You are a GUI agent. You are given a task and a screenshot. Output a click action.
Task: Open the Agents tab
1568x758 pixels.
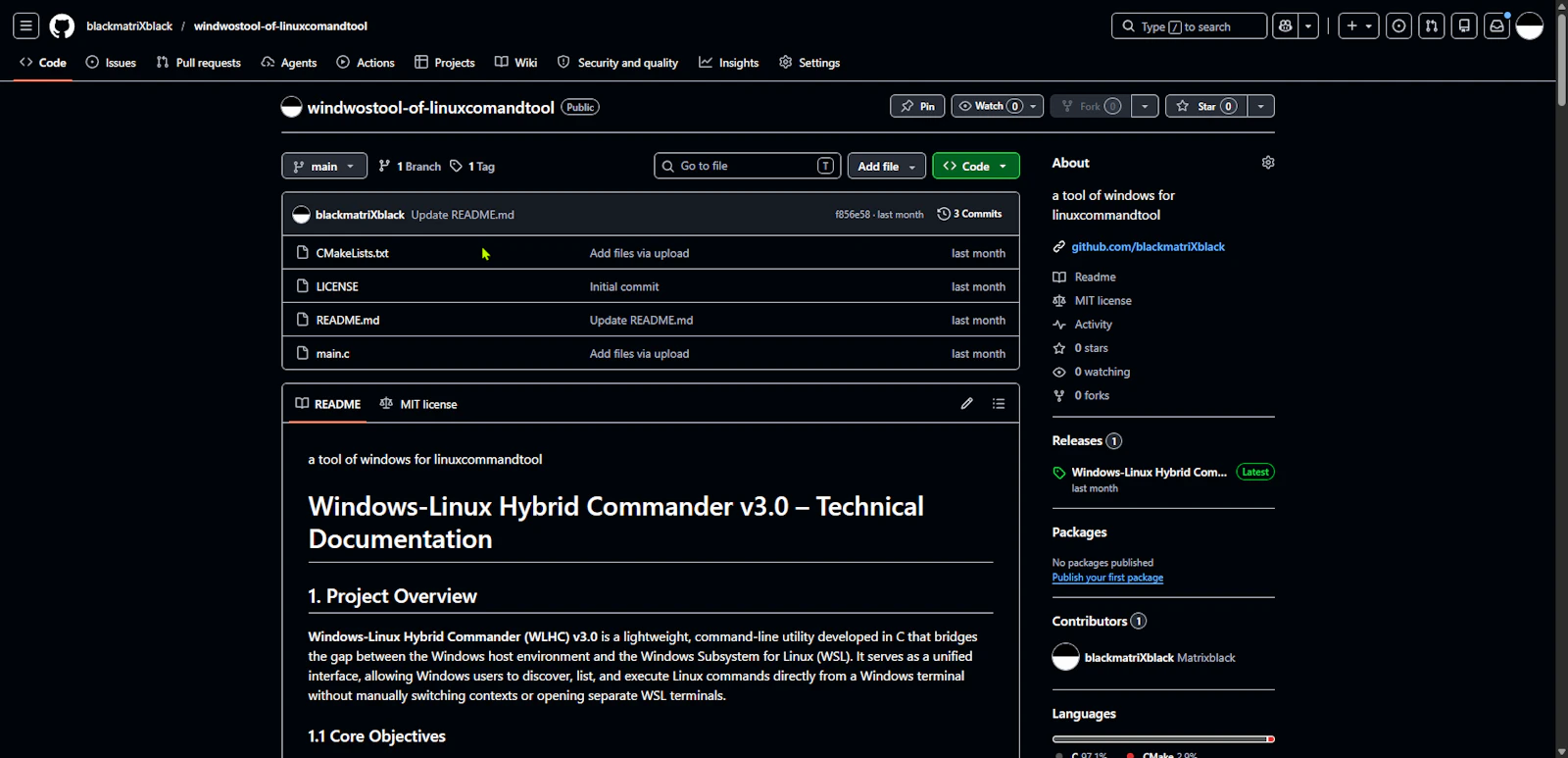click(289, 63)
